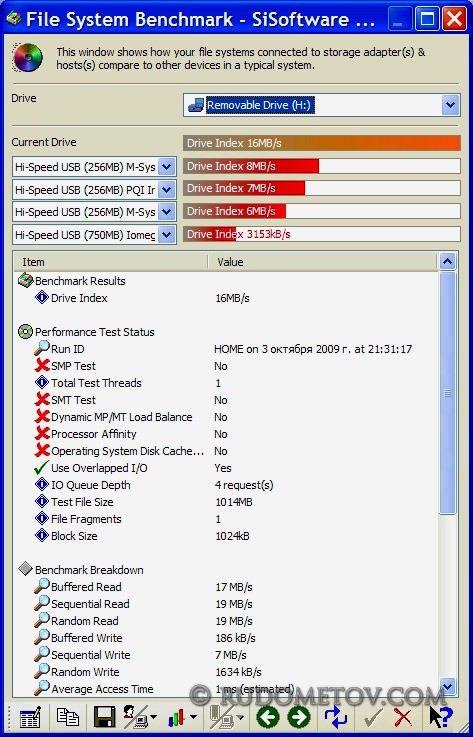473x737 pixels.
Task: Click the blue refresh arrows icon
Action: [336, 717]
